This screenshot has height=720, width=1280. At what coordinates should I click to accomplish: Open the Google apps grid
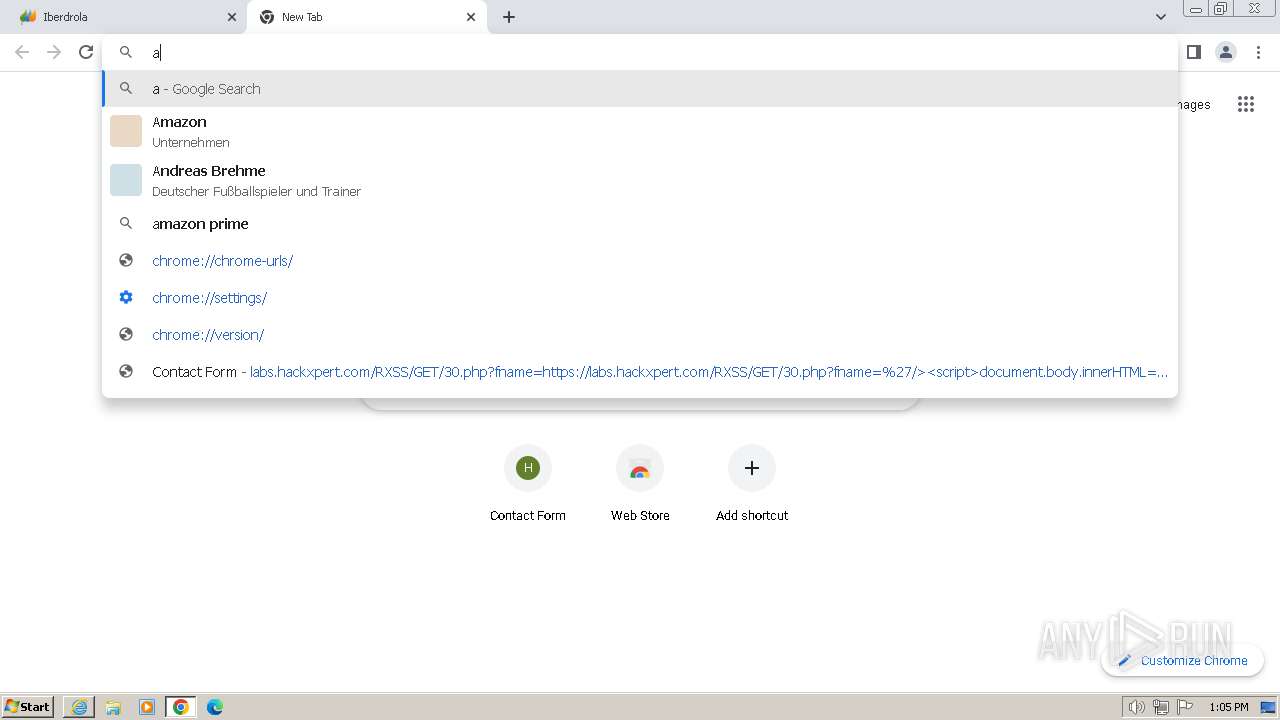[1246, 104]
